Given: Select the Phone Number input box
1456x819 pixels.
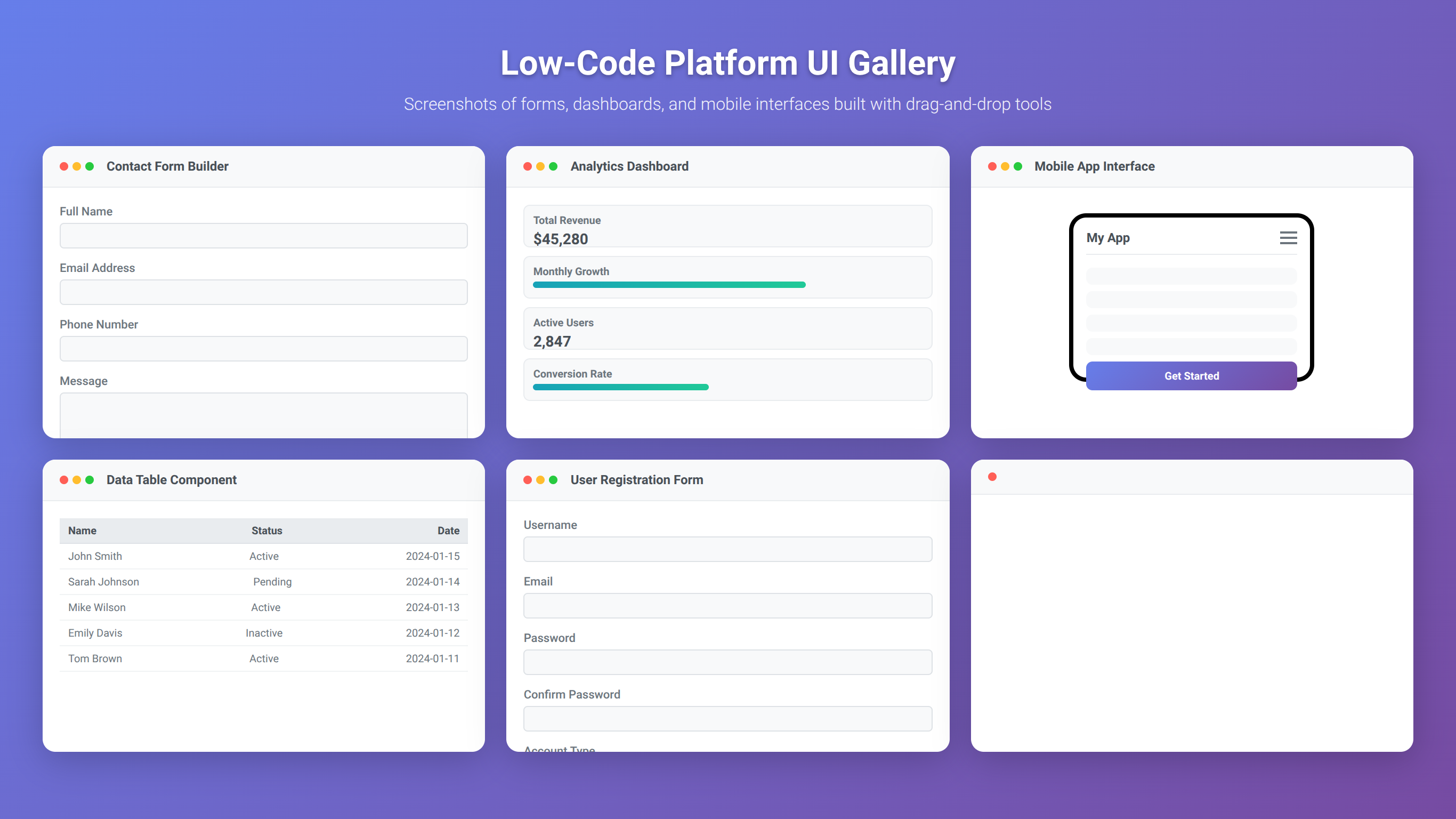Looking at the screenshot, I should 263,349.
